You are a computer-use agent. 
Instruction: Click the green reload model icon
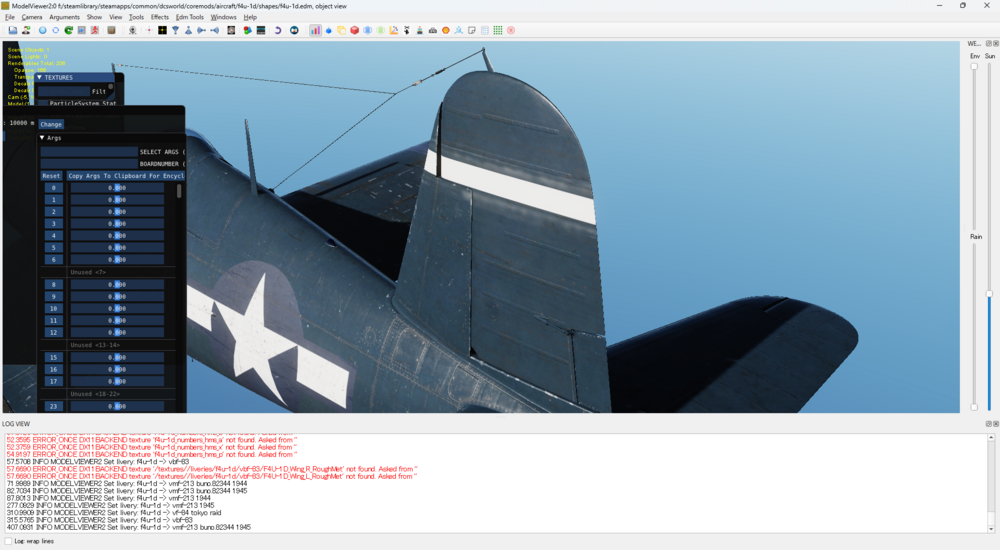coord(69,30)
